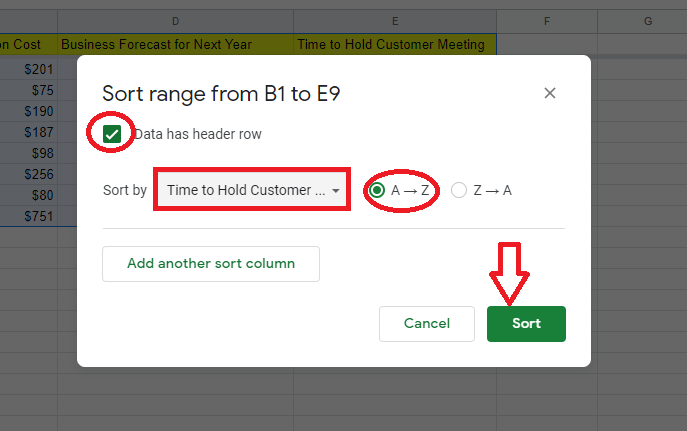
Task: Click the Time to Hold Customer Meeting cell
Action: 396,44
